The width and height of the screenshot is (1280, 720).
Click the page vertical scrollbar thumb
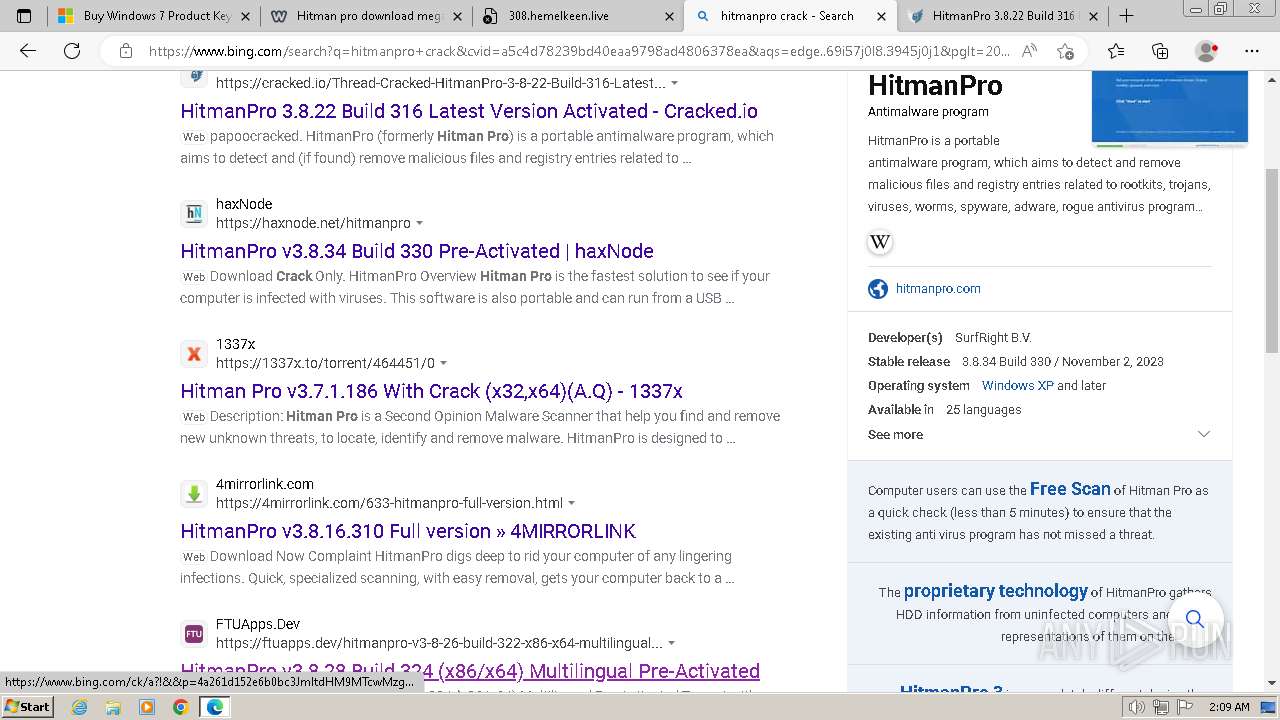pos(1271,260)
